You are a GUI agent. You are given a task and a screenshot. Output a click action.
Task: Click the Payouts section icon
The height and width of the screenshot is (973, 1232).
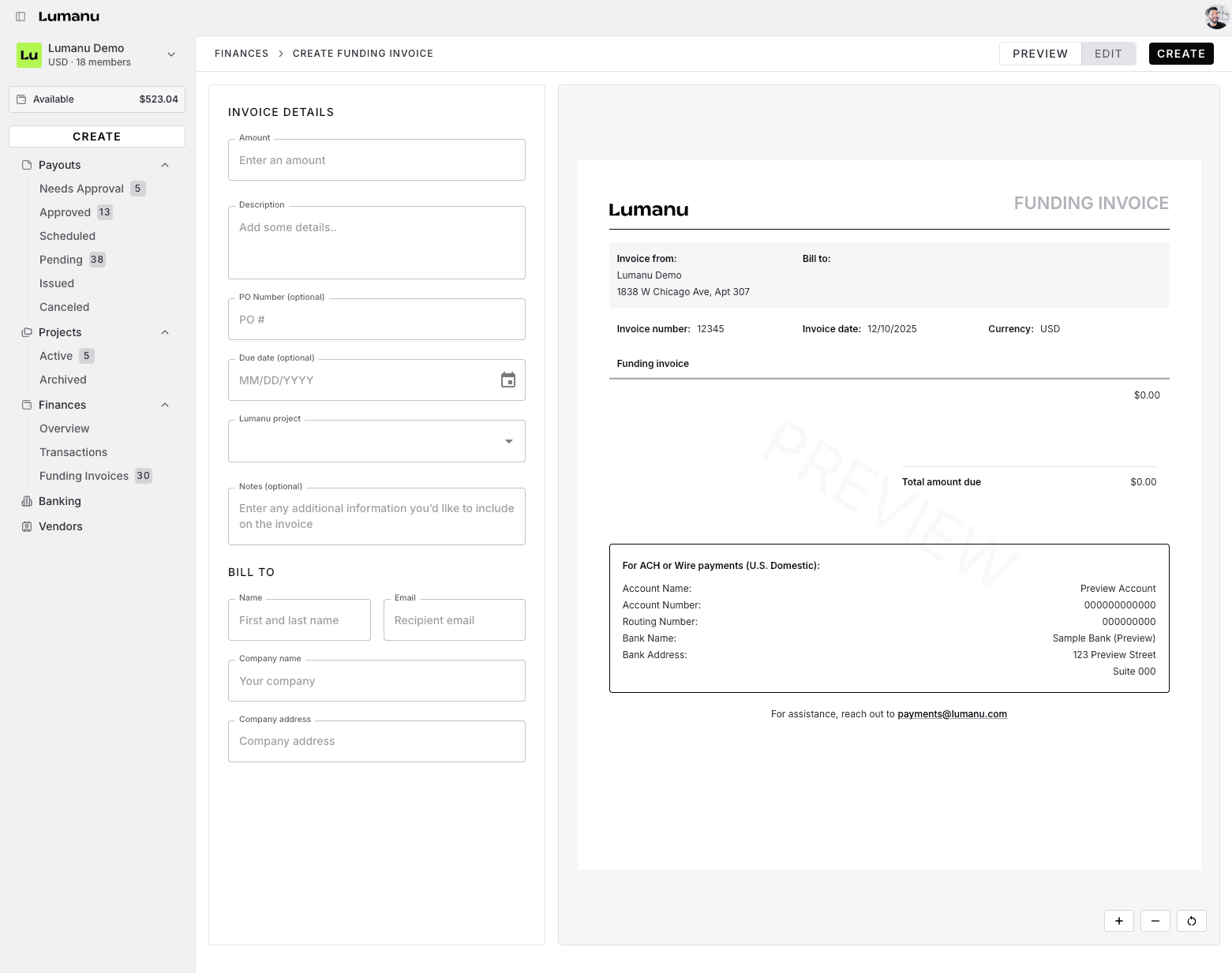(x=27, y=165)
